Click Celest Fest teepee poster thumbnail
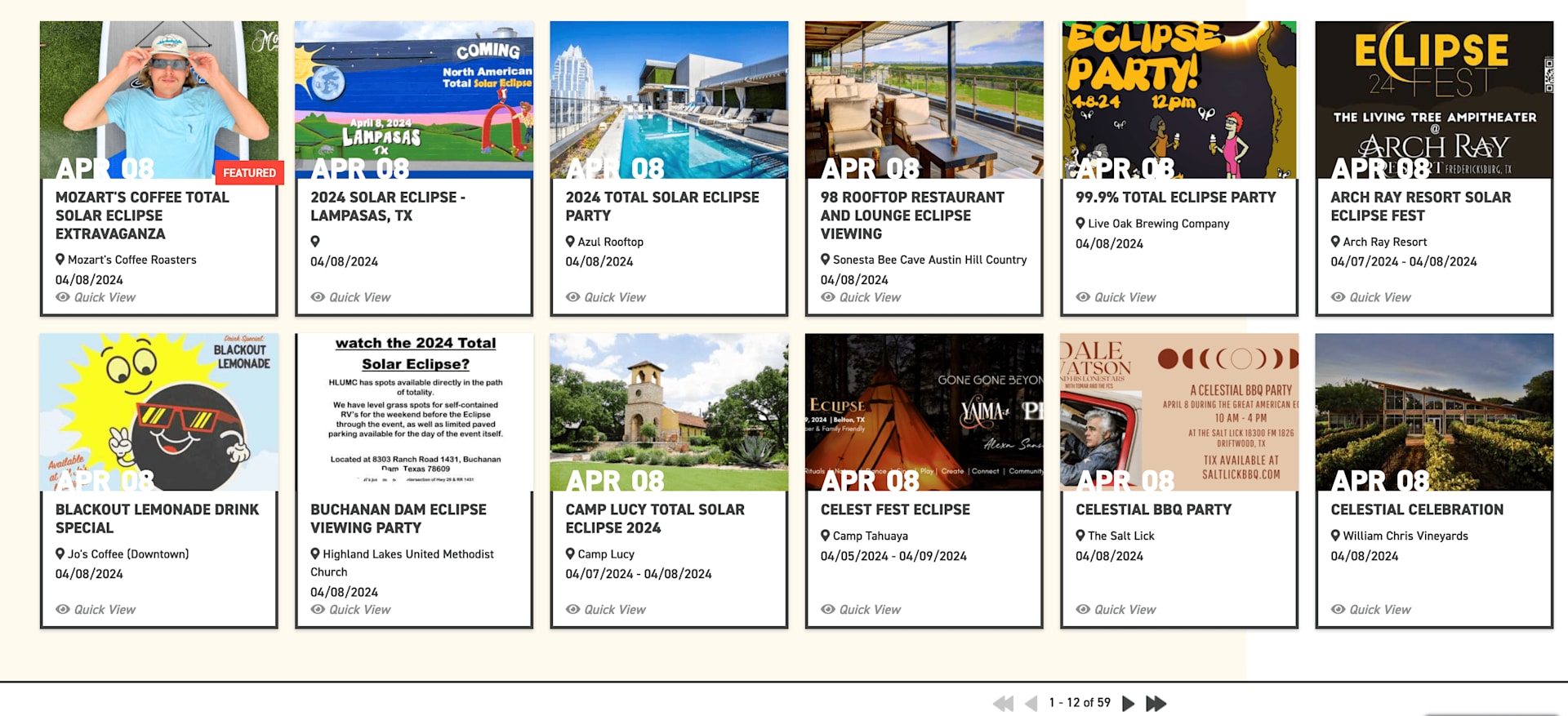 (x=924, y=411)
